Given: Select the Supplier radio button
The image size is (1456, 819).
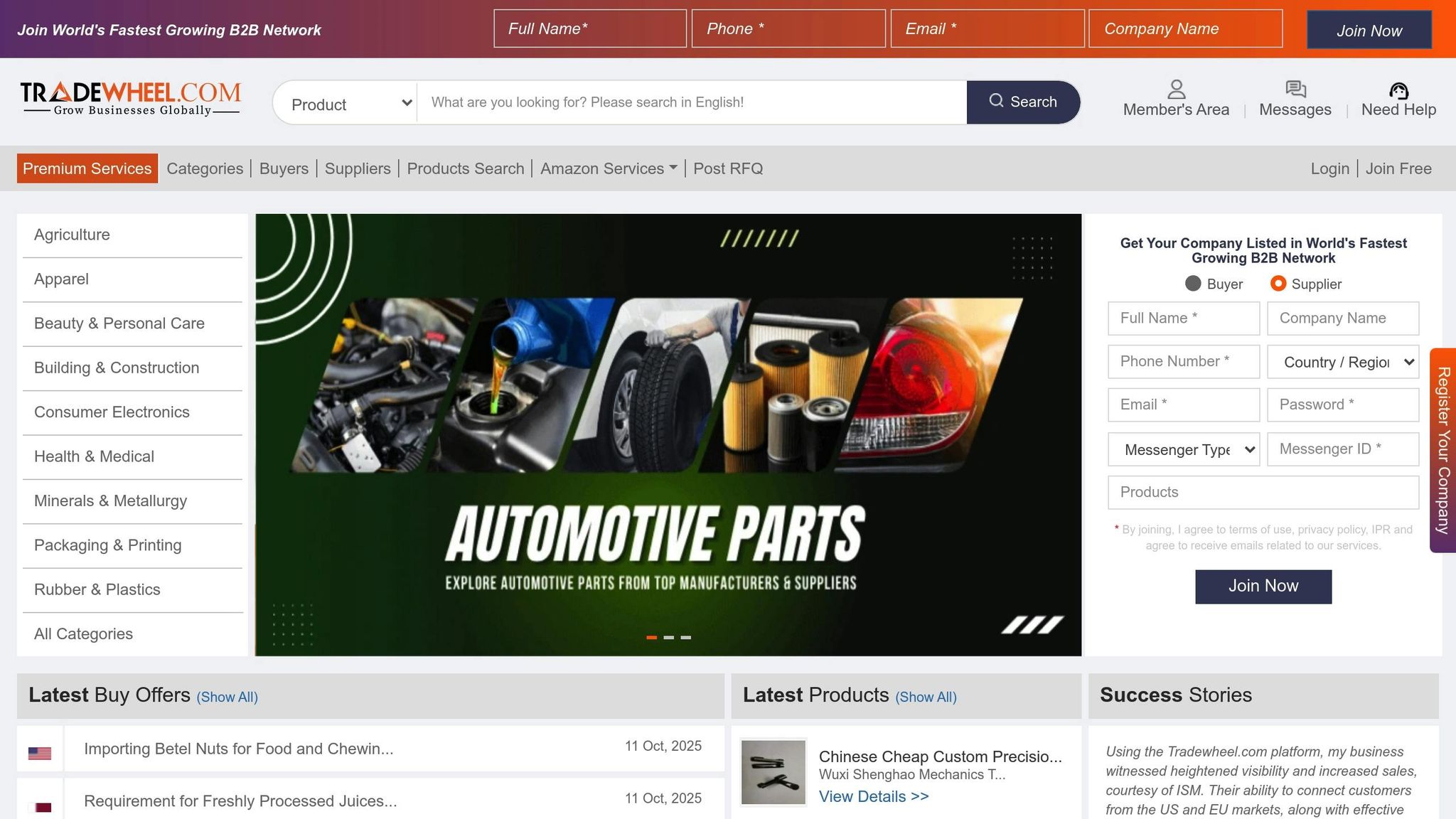Looking at the screenshot, I should click(x=1278, y=284).
